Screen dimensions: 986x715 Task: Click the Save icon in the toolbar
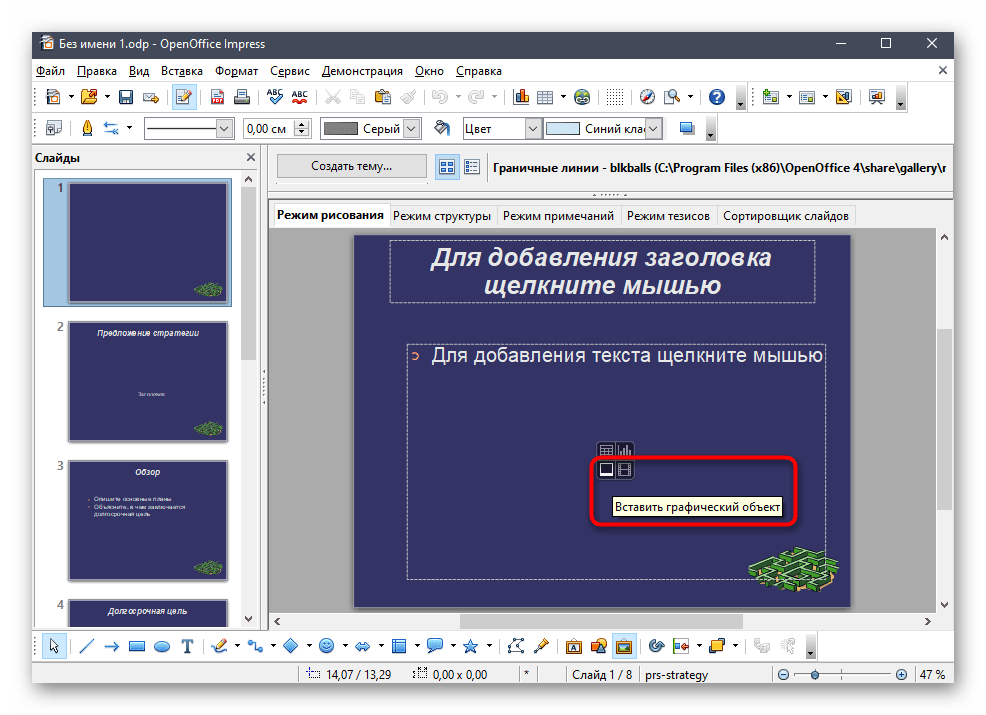tap(126, 97)
